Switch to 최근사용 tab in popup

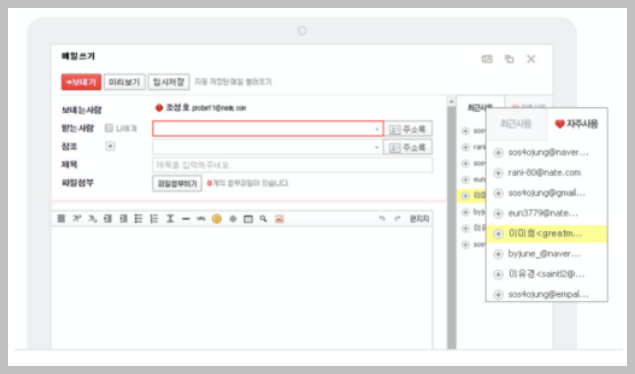click(x=516, y=123)
